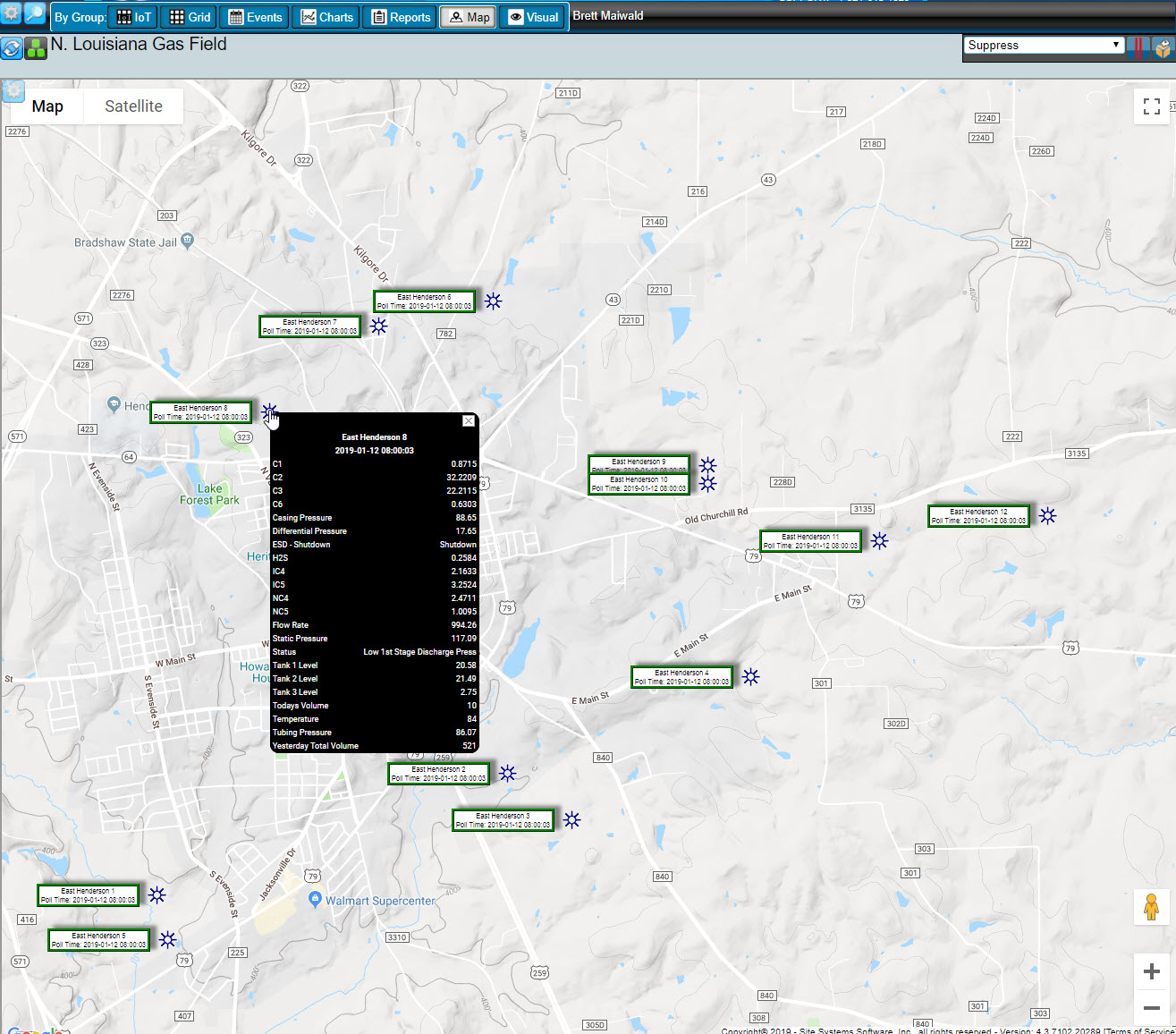Click the East Henderson 2 sun marker
The height and width of the screenshot is (1034, 1176).
coord(508,774)
